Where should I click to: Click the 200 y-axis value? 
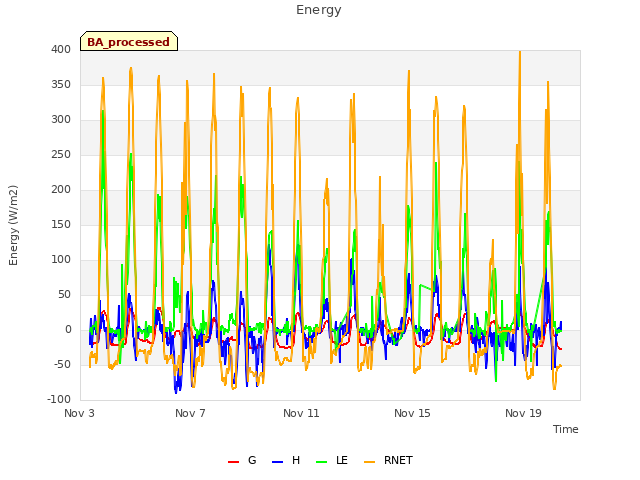point(61,189)
